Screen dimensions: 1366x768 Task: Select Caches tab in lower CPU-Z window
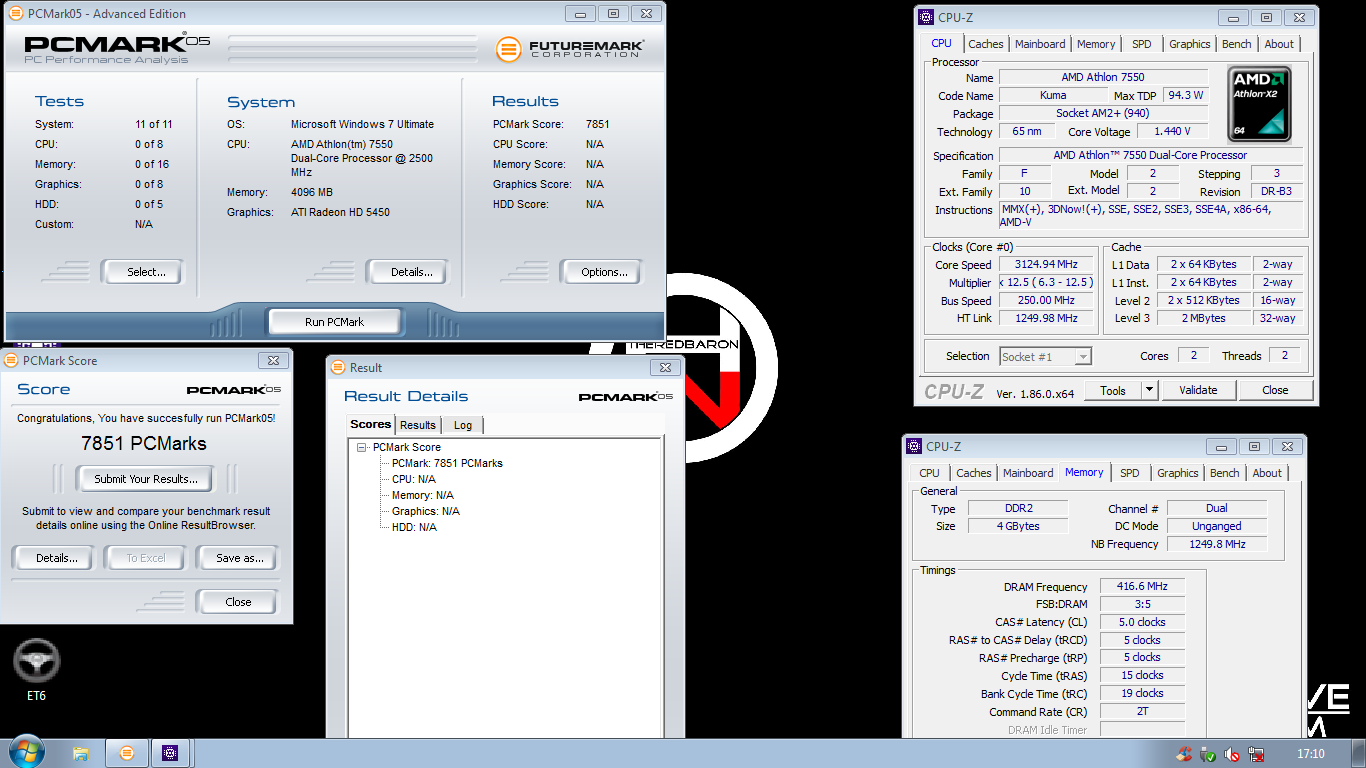point(974,473)
